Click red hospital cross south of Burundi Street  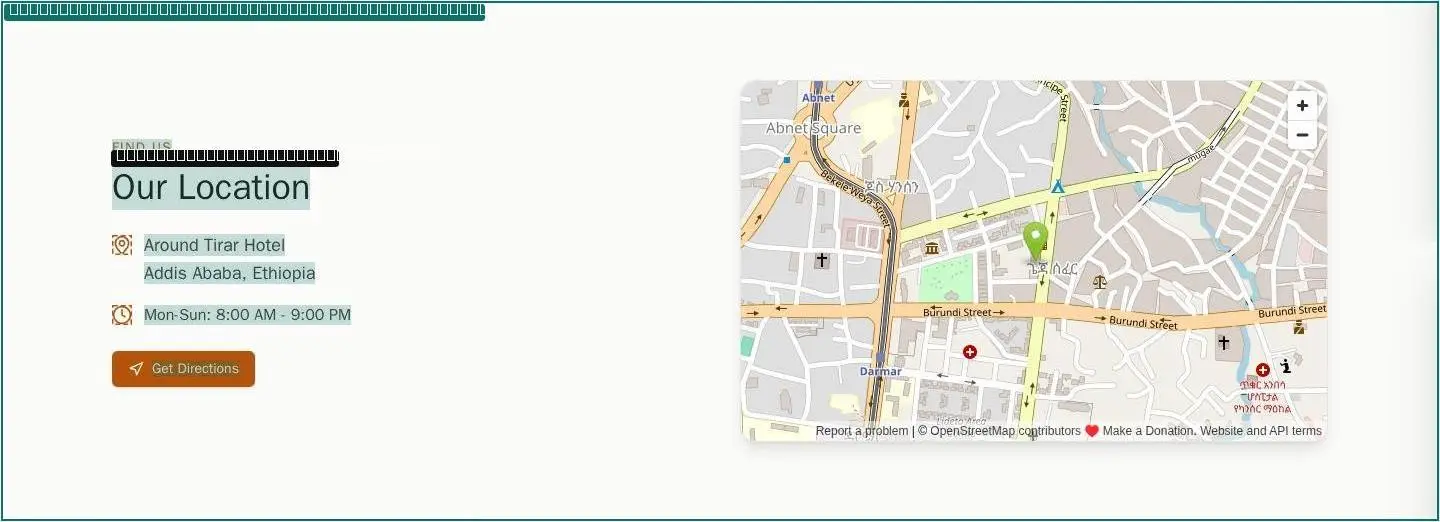969,351
